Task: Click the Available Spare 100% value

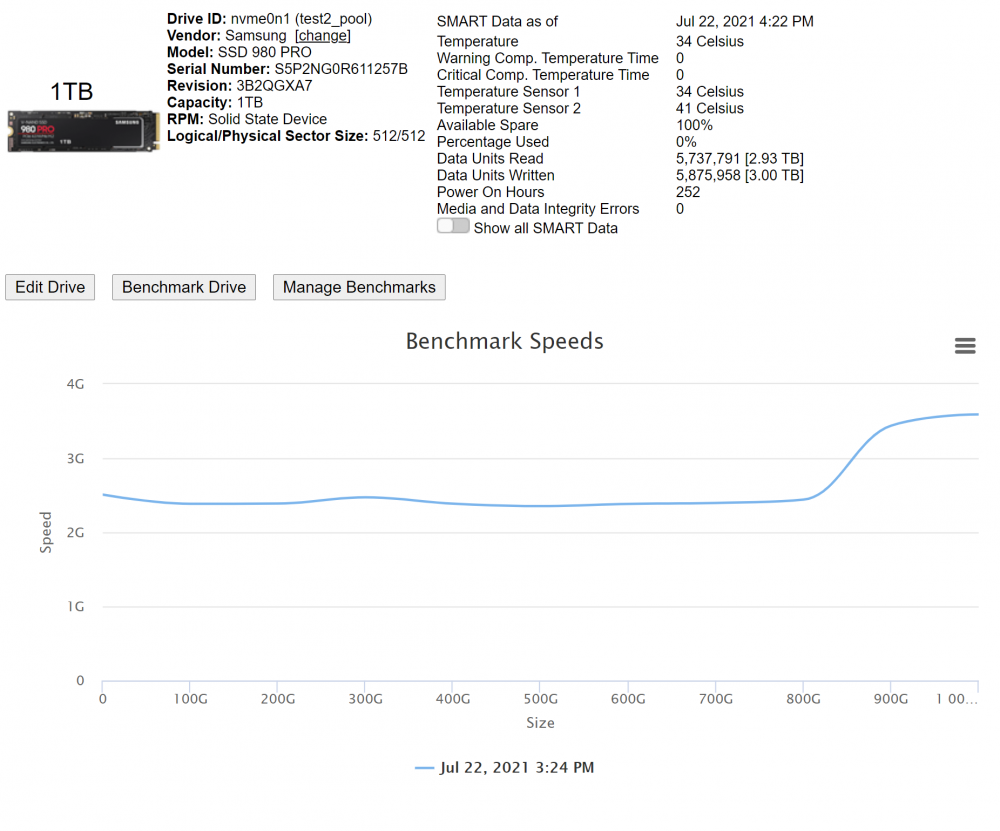Action: point(694,125)
